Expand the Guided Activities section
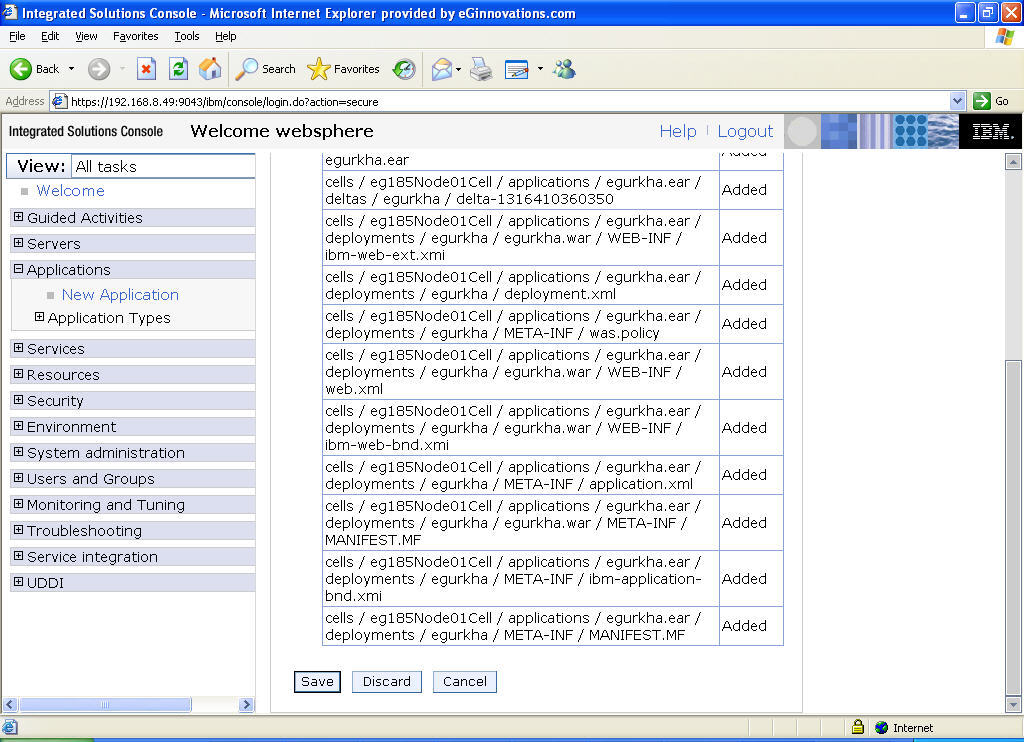This screenshot has width=1024, height=742. click(x=18, y=217)
